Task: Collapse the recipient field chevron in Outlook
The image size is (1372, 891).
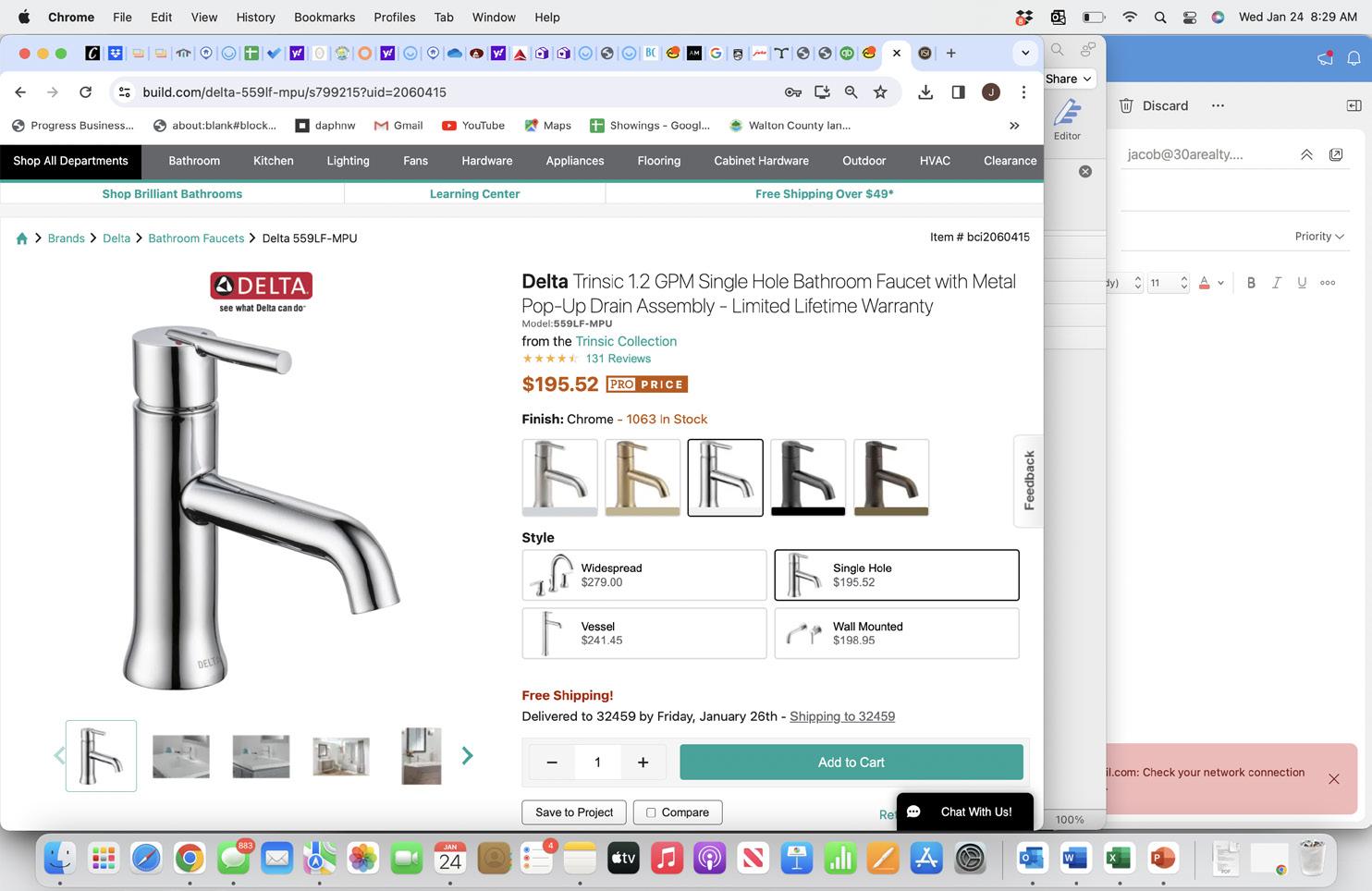Action: (x=1306, y=154)
